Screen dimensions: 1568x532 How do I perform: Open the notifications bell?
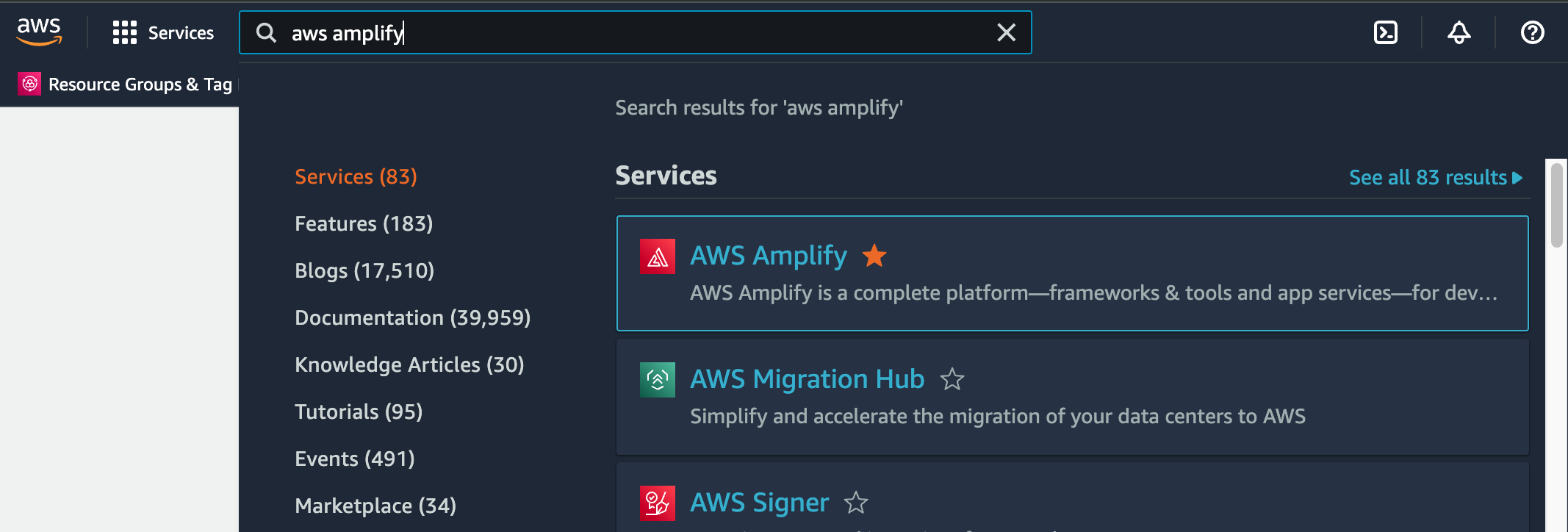pyautogui.click(x=1459, y=32)
